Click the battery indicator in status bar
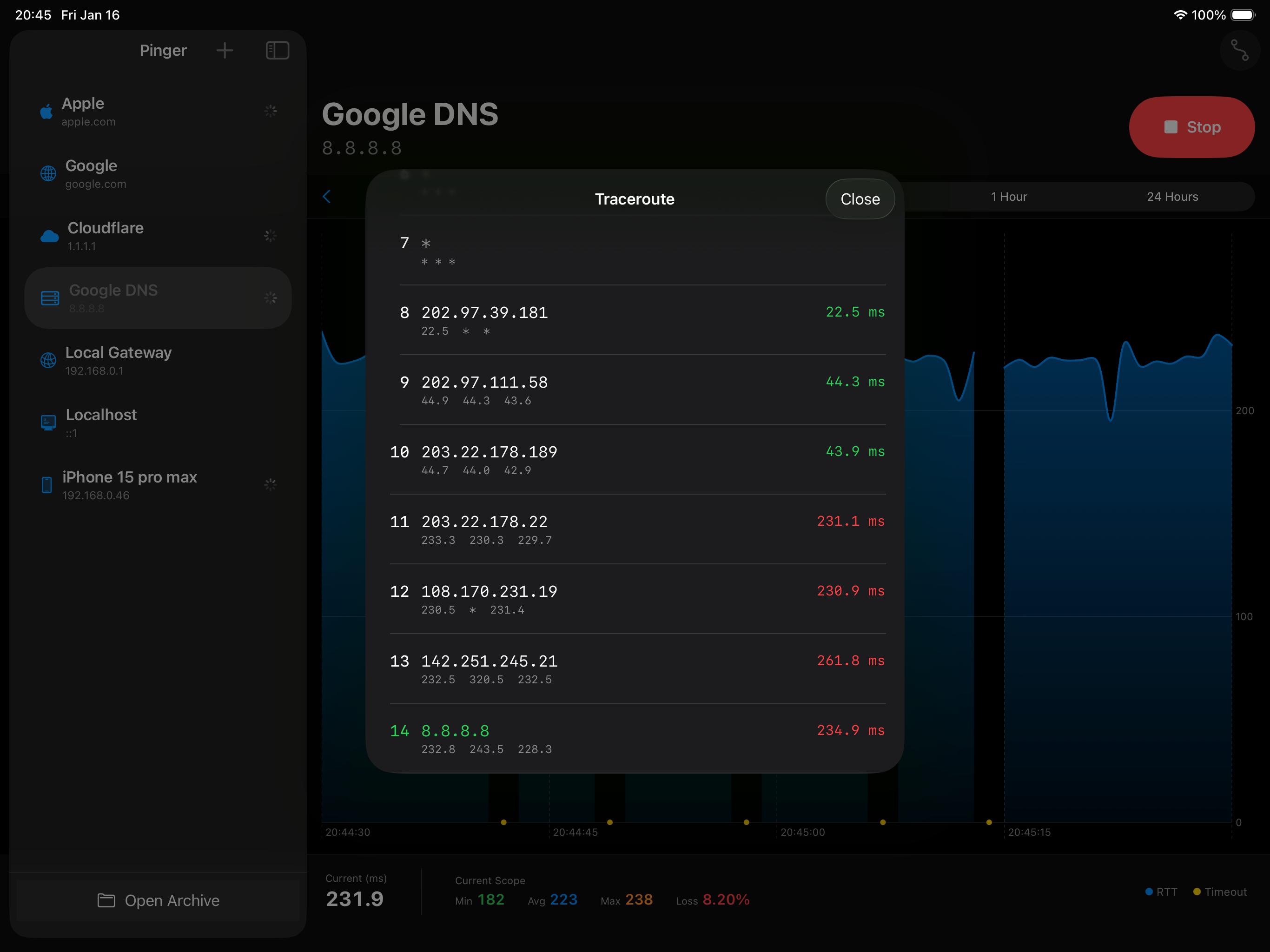 pos(1243,15)
